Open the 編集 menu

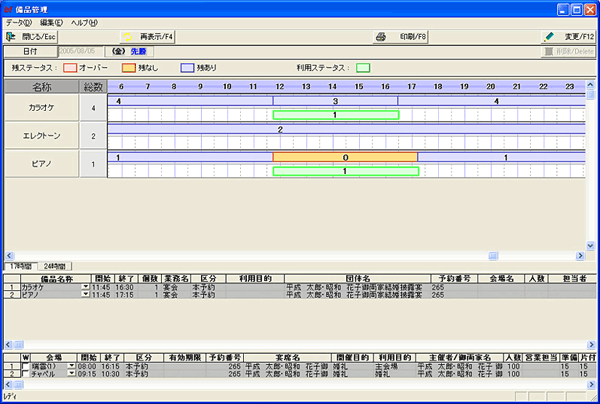(52, 21)
